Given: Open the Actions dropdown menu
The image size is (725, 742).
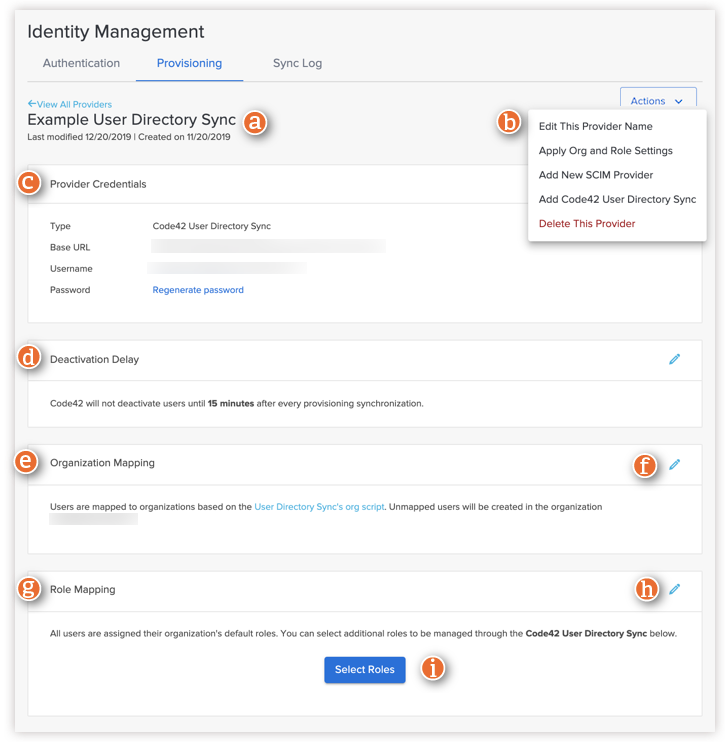Looking at the screenshot, I should (x=658, y=101).
